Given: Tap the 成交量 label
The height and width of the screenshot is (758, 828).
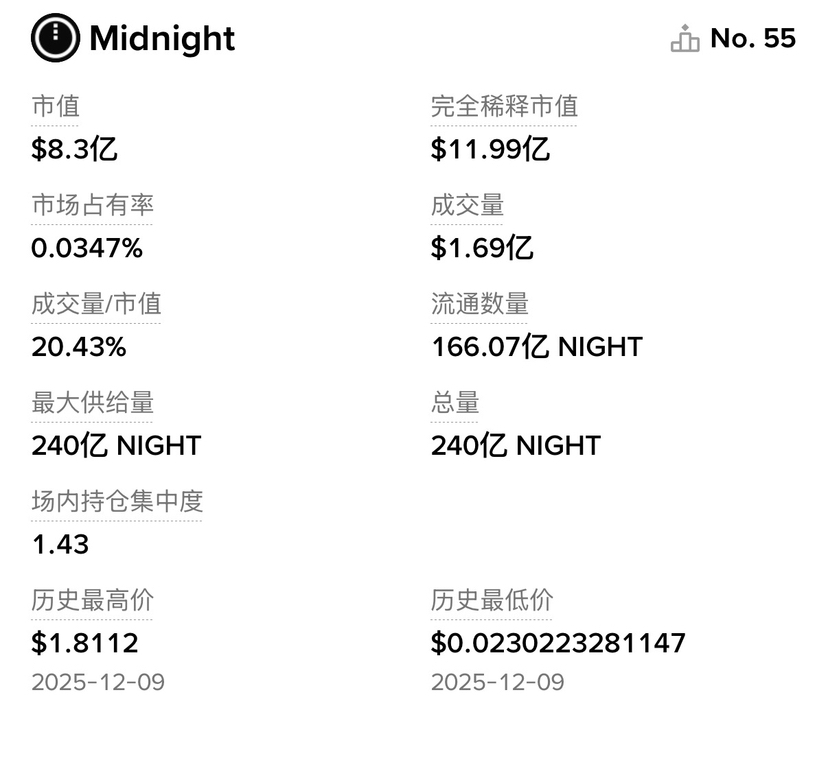Looking at the screenshot, I should [x=467, y=205].
